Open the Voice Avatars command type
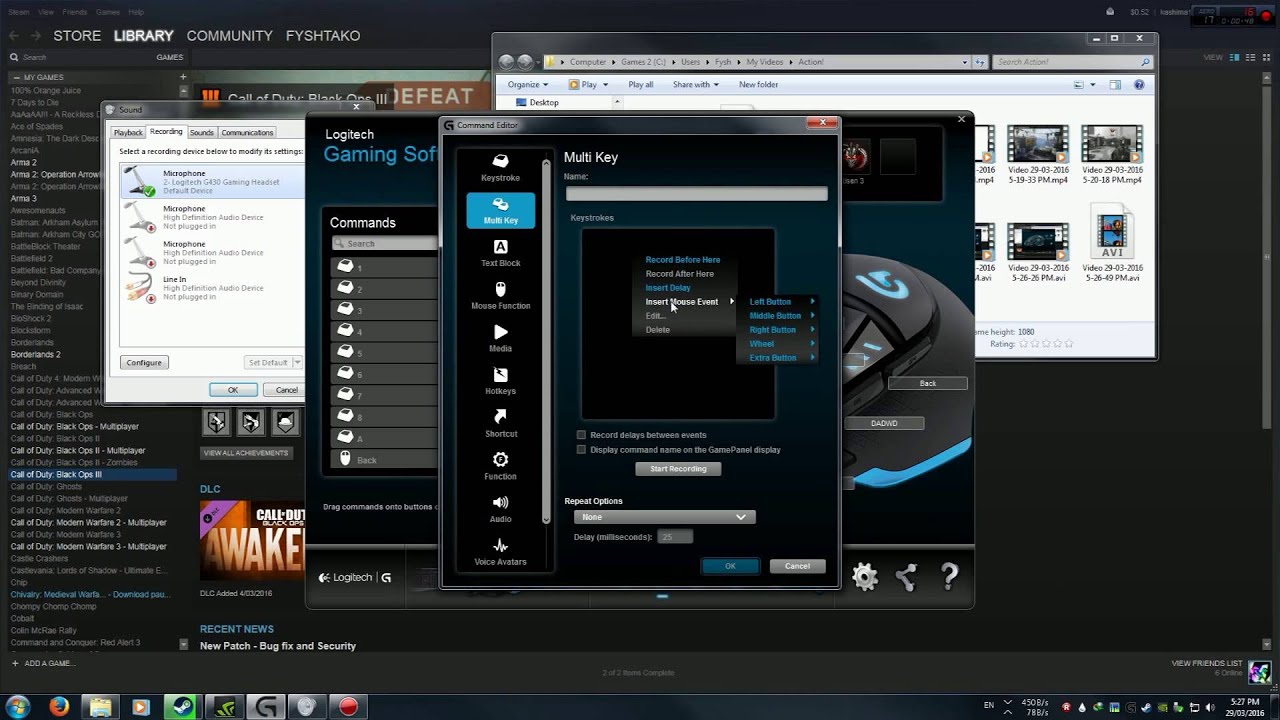Screen dimensions: 1280x720 tap(500, 552)
